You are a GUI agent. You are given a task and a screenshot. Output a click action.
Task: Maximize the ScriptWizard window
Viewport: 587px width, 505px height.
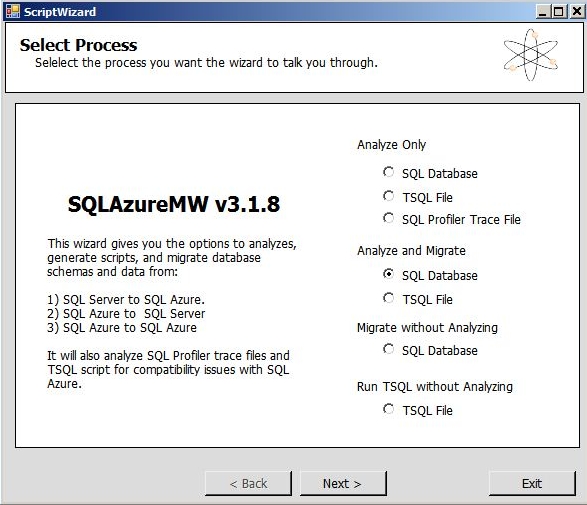pos(558,12)
